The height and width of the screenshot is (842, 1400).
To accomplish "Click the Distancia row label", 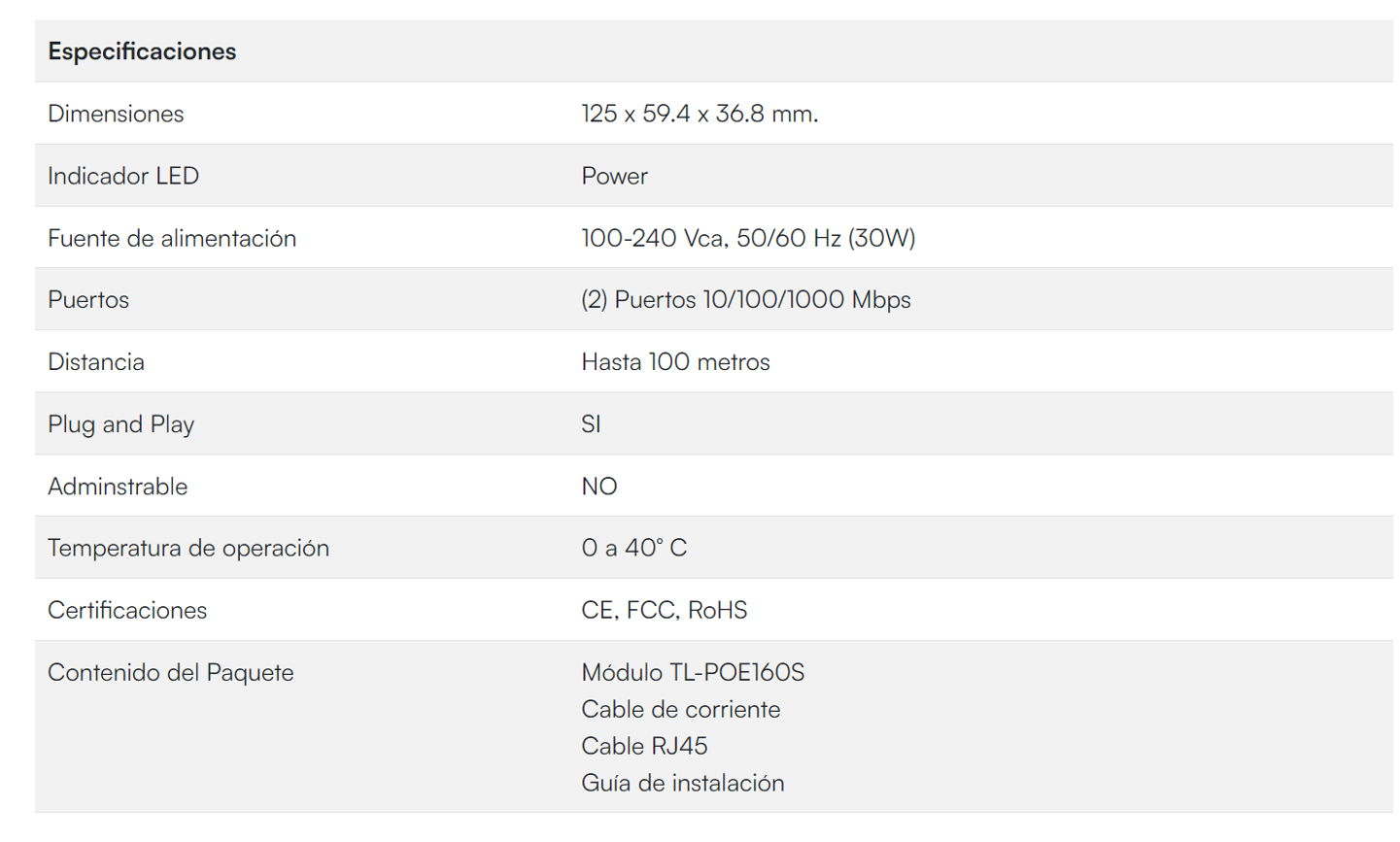I will tap(96, 361).
